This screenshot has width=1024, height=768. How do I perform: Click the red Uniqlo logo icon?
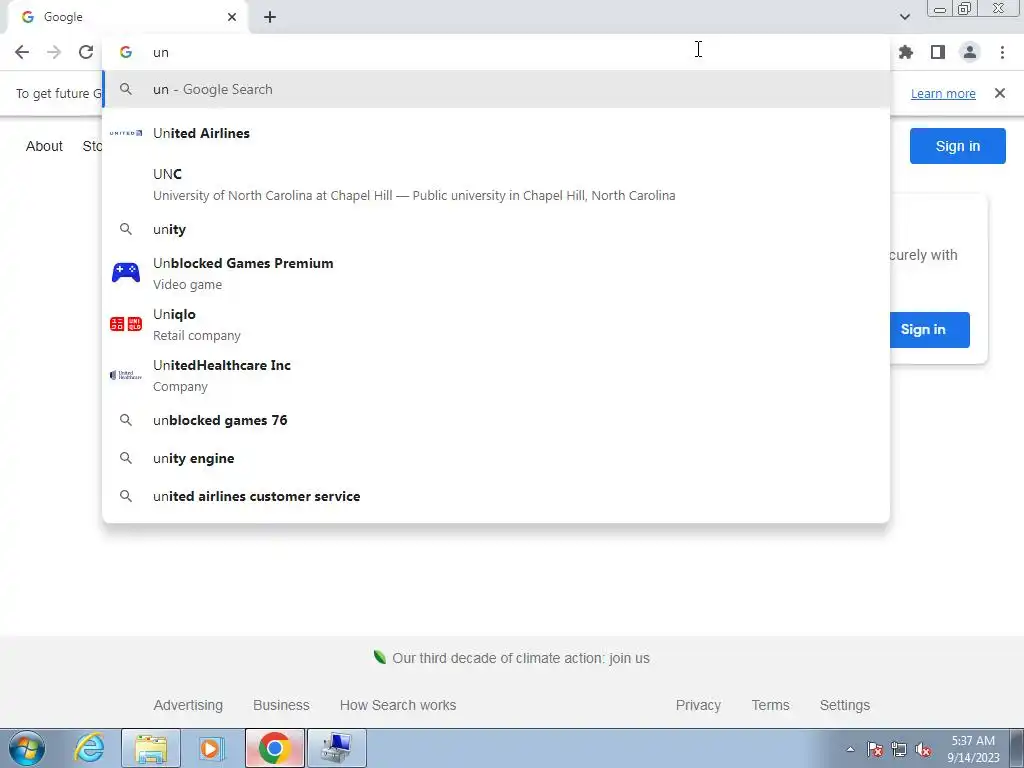[125, 324]
